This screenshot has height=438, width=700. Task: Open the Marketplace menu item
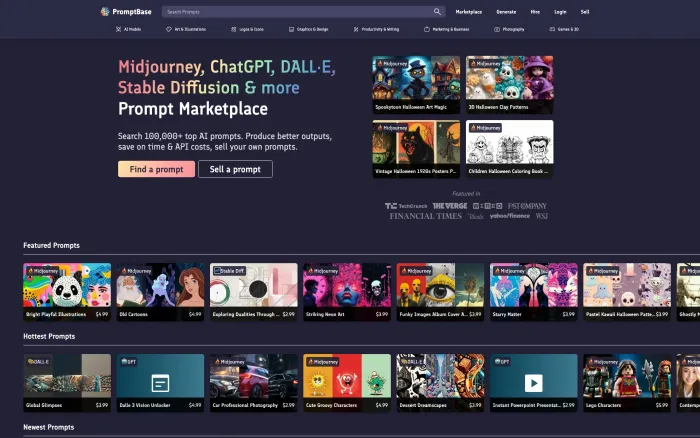pyautogui.click(x=468, y=12)
